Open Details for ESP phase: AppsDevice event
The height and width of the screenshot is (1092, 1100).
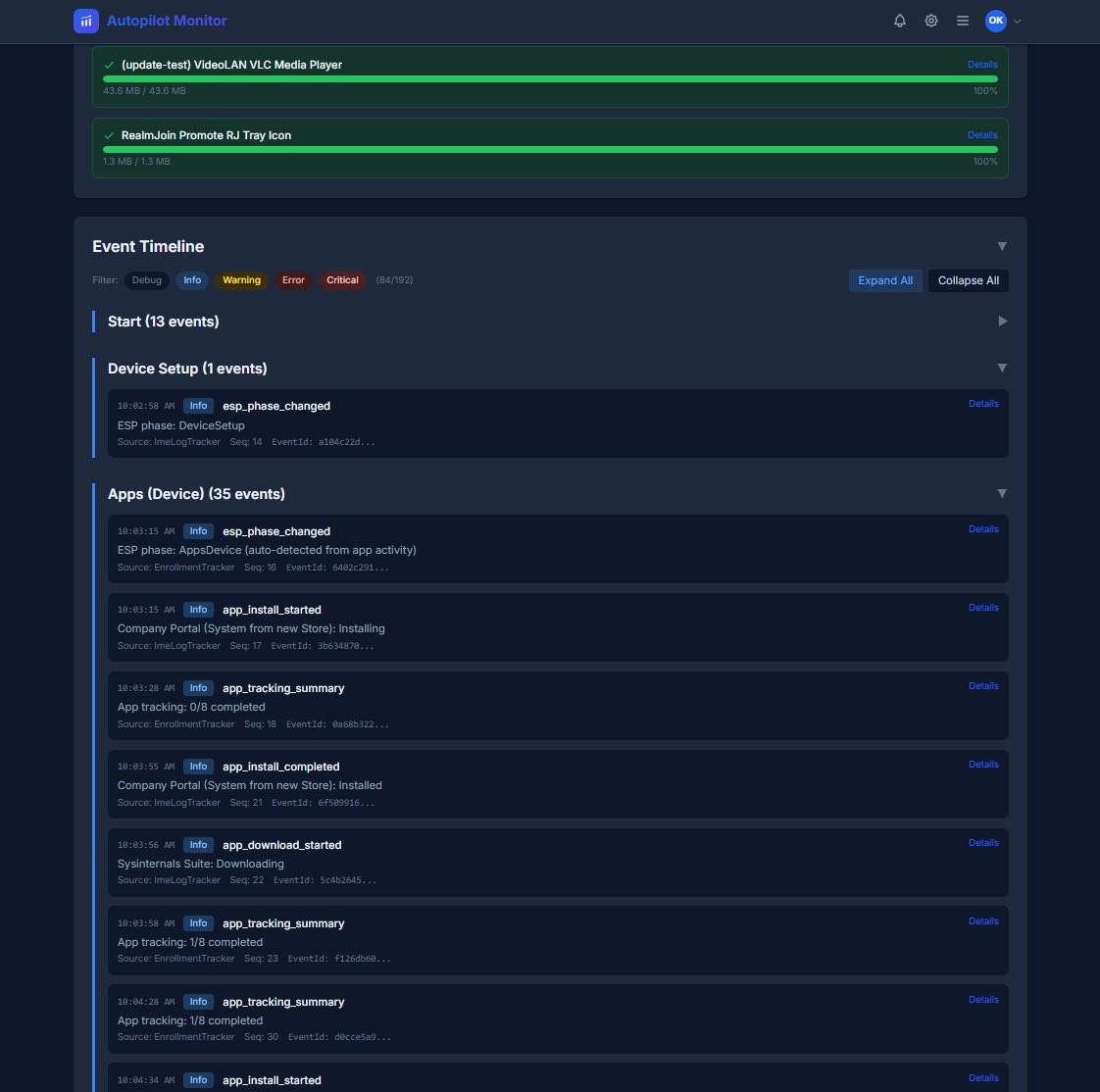pyautogui.click(x=983, y=529)
